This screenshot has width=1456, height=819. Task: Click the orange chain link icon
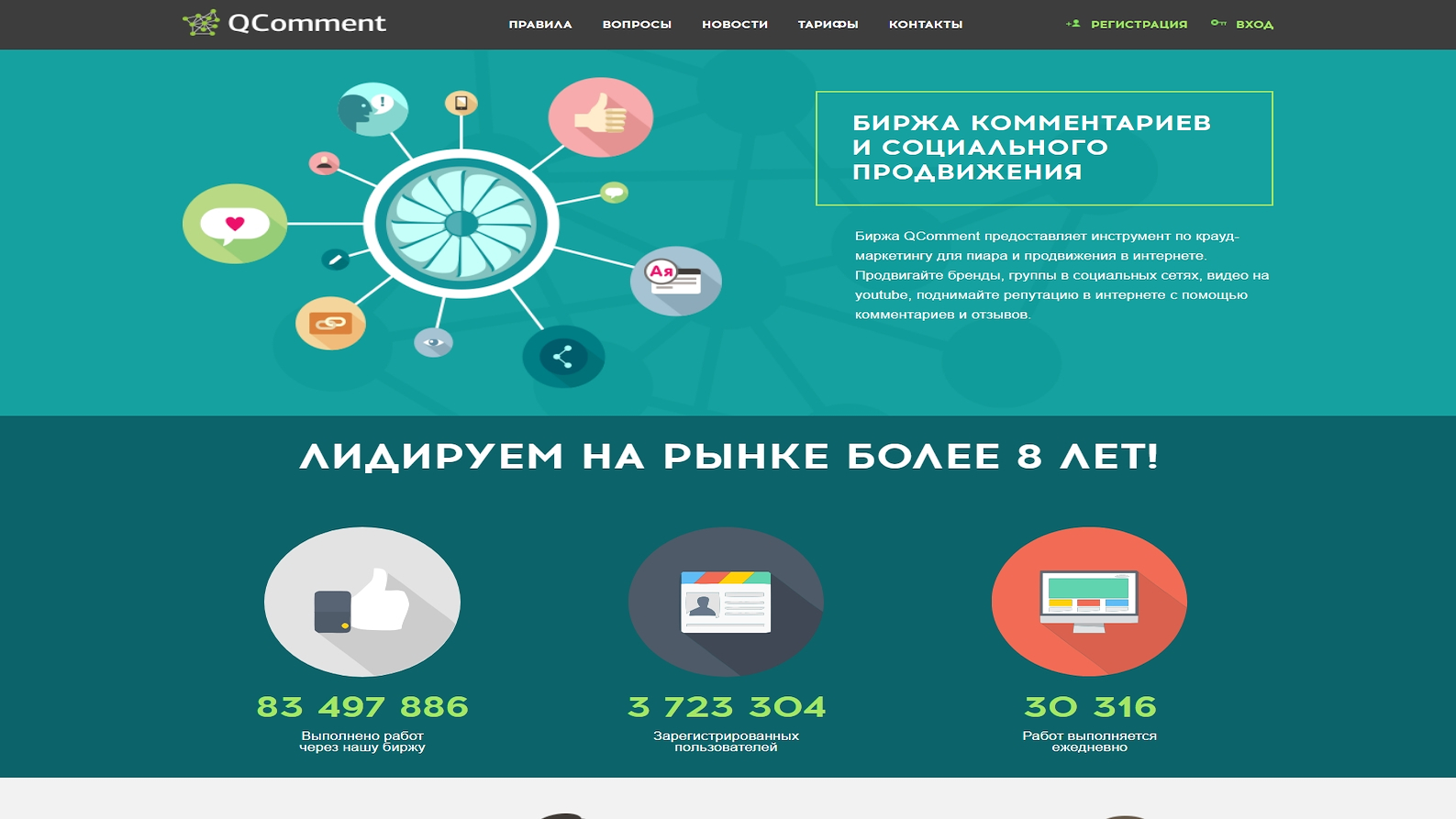click(330, 323)
